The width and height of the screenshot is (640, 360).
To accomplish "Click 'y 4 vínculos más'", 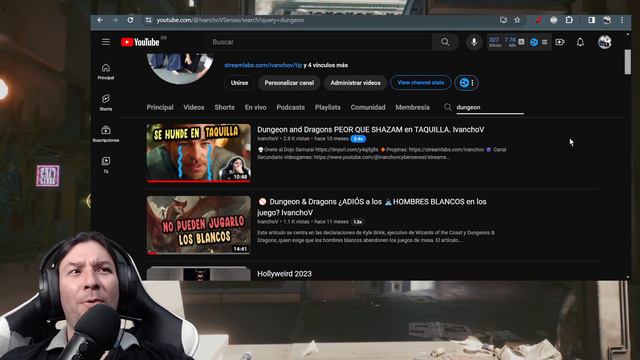I will [x=326, y=65].
